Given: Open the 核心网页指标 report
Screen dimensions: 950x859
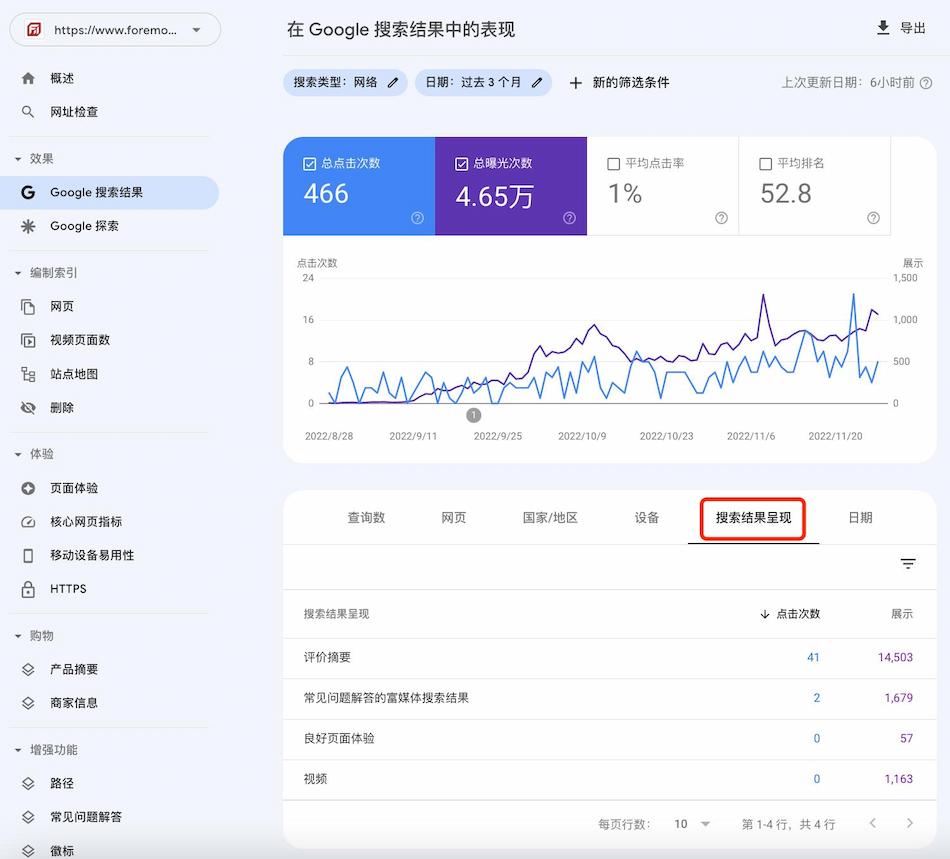Looking at the screenshot, I should tap(90, 521).
